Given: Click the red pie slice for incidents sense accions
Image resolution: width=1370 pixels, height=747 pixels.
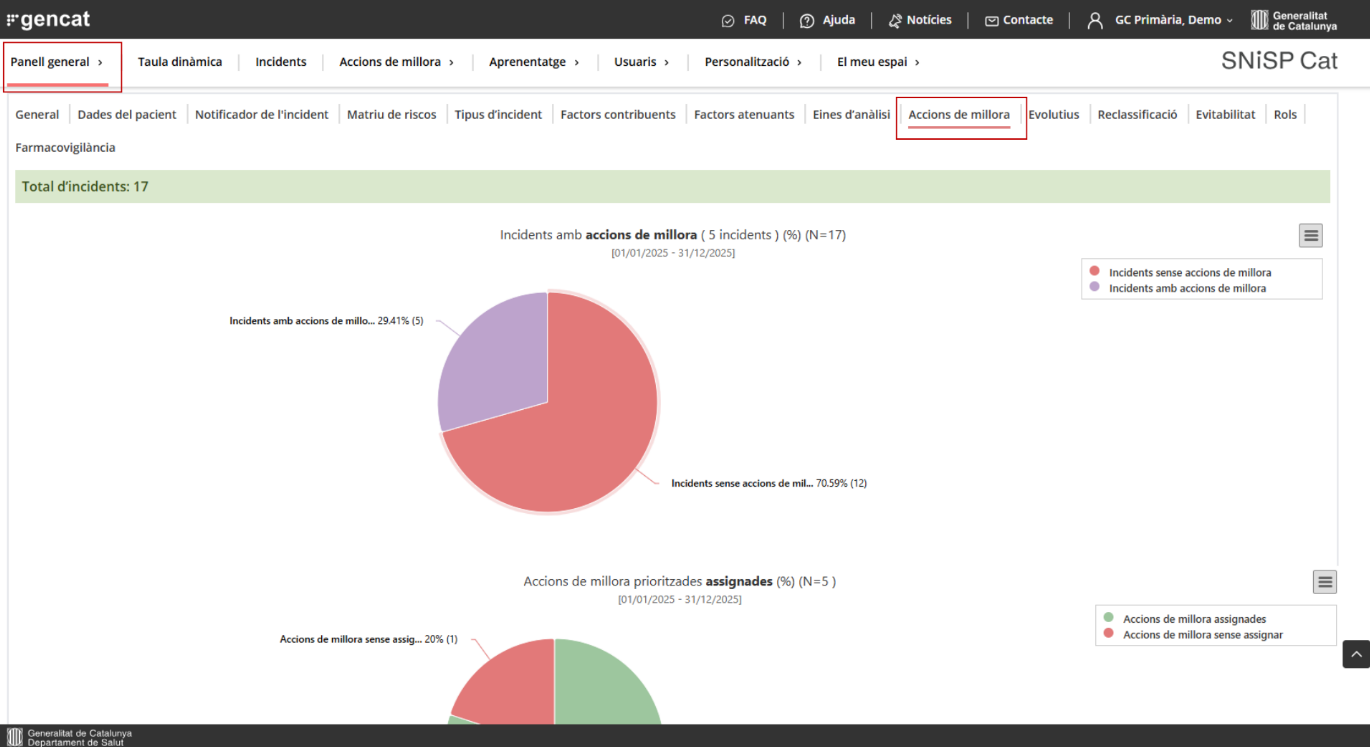Looking at the screenshot, I should coord(585,430).
